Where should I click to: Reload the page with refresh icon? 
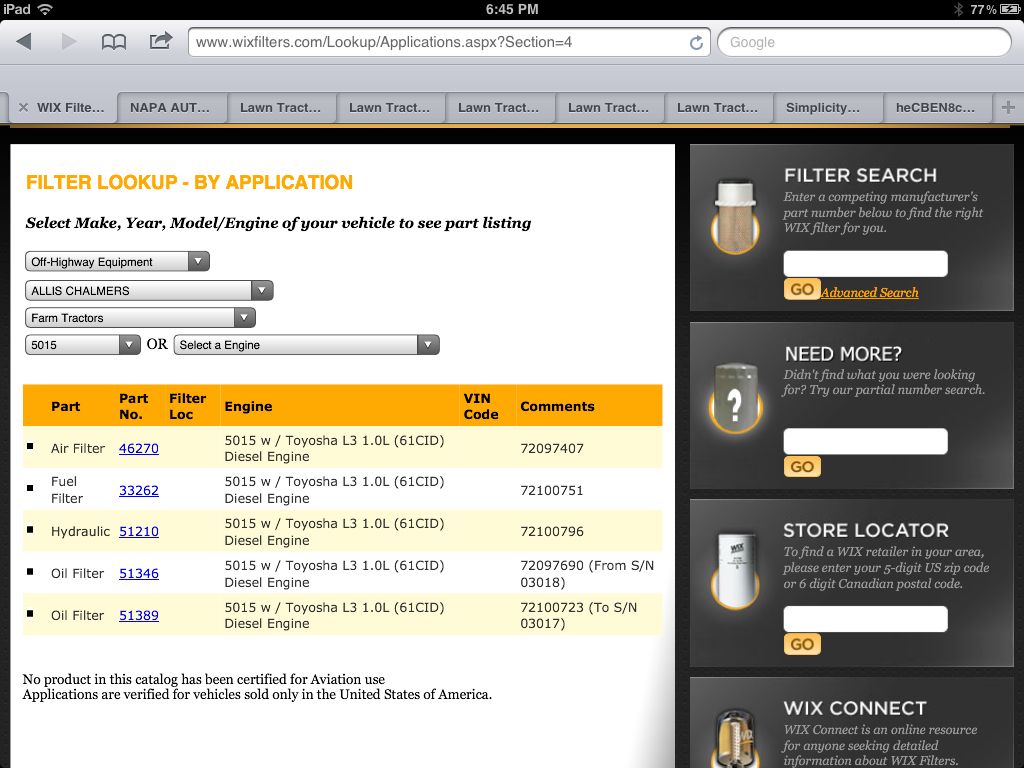pyautogui.click(x=696, y=42)
